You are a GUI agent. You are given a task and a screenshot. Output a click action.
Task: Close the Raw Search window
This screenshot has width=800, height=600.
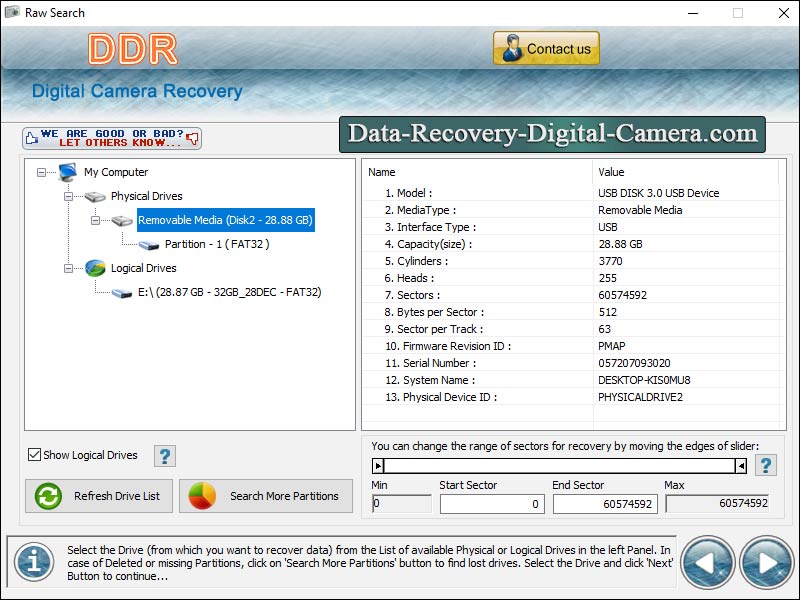(x=784, y=13)
